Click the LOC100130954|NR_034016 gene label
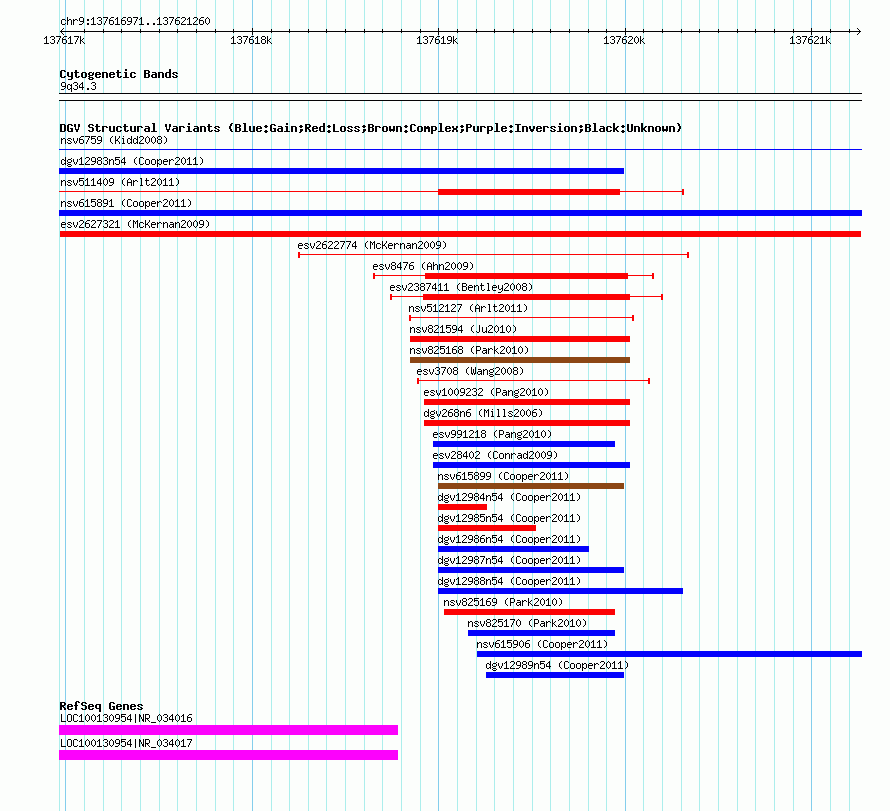The image size is (890, 811). (x=126, y=718)
